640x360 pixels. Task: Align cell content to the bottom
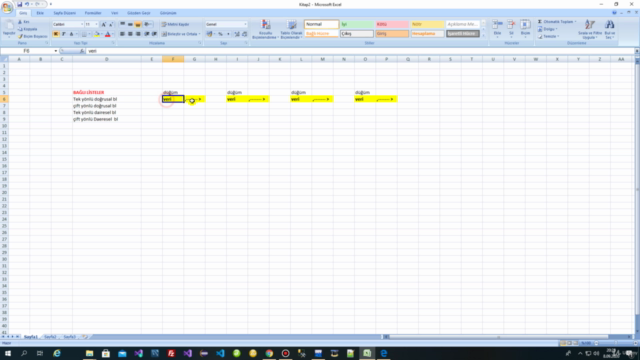138,24
